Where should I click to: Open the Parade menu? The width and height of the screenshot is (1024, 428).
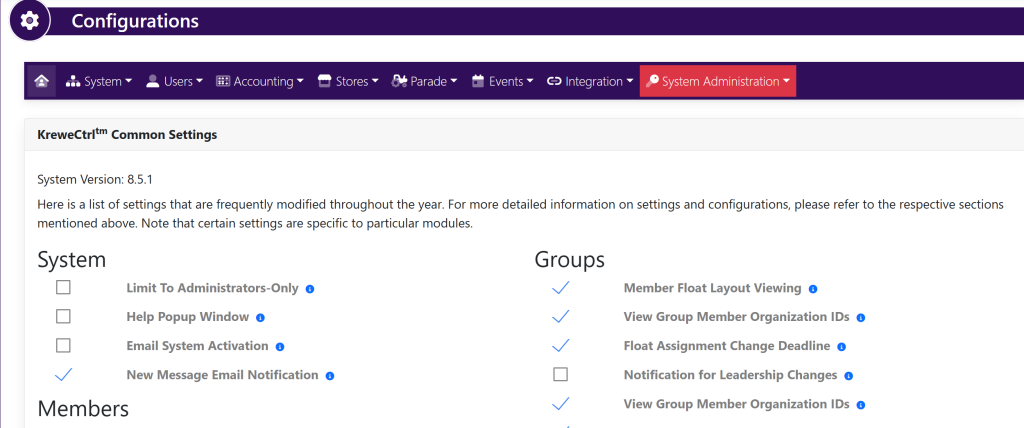[425, 81]
